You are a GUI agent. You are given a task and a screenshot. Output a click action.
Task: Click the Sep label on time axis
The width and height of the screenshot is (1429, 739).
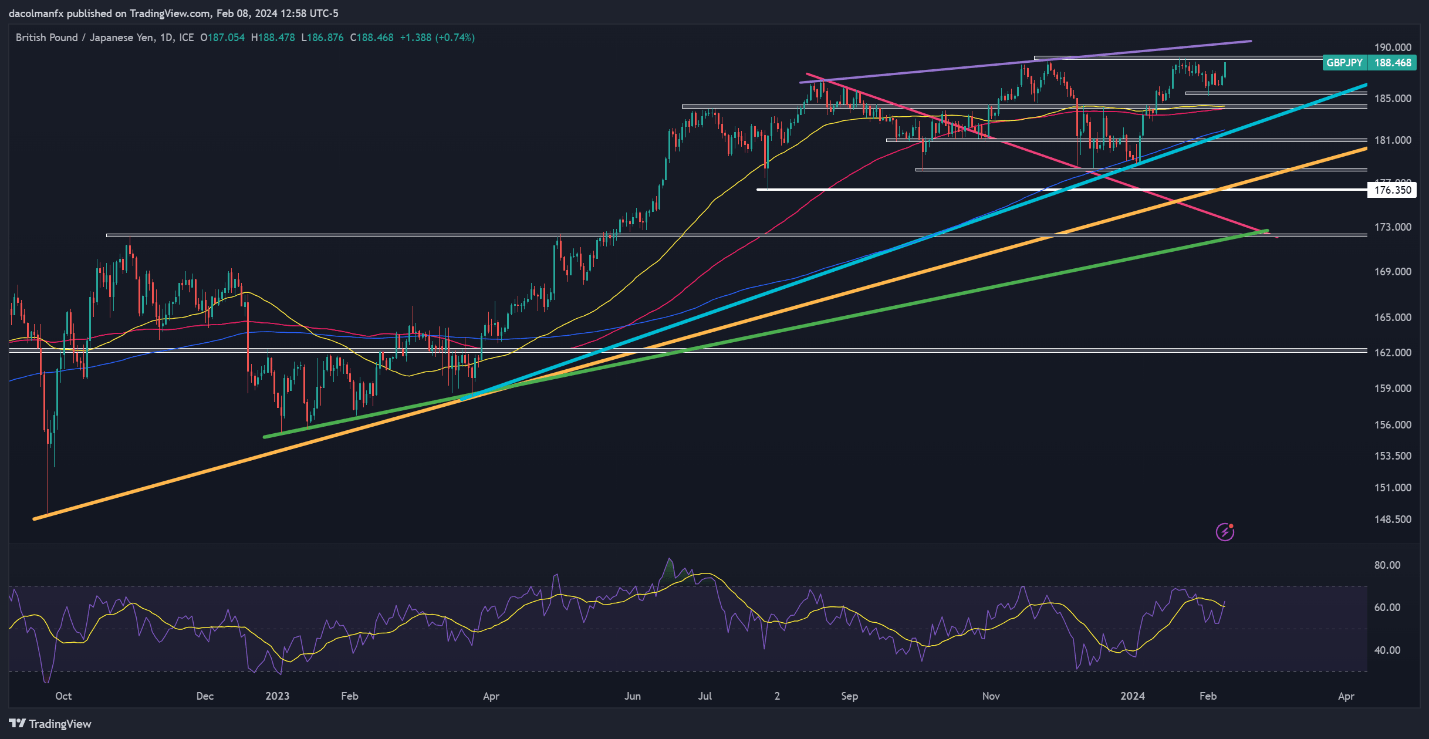[849, 694]
